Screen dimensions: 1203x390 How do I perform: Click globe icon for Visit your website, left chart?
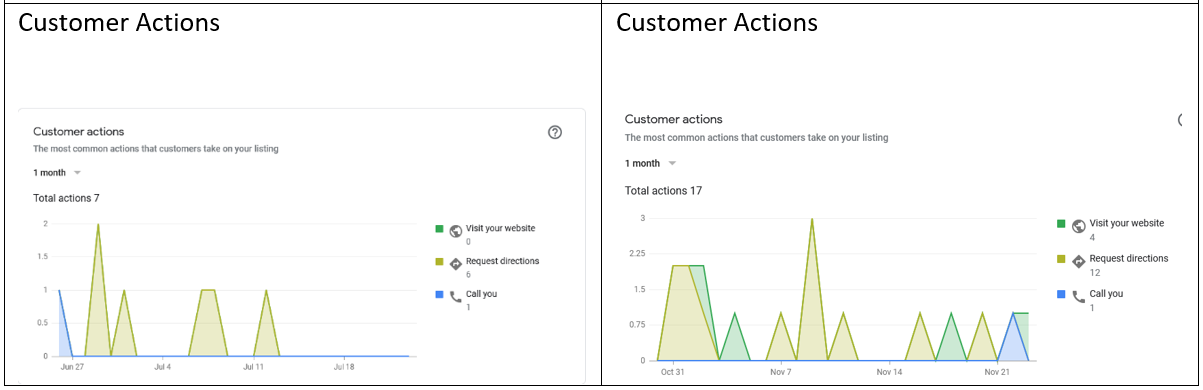point(456,231)
